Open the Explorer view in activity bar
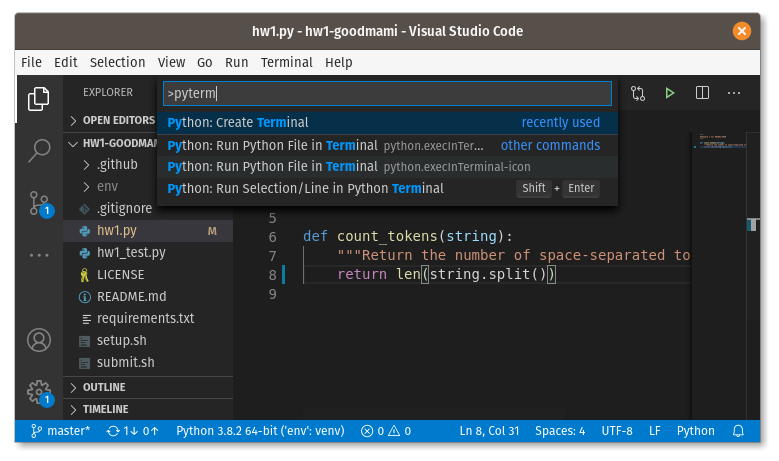Screen dimensions: 779x461 pyautogui.click(x=38, y=98)
